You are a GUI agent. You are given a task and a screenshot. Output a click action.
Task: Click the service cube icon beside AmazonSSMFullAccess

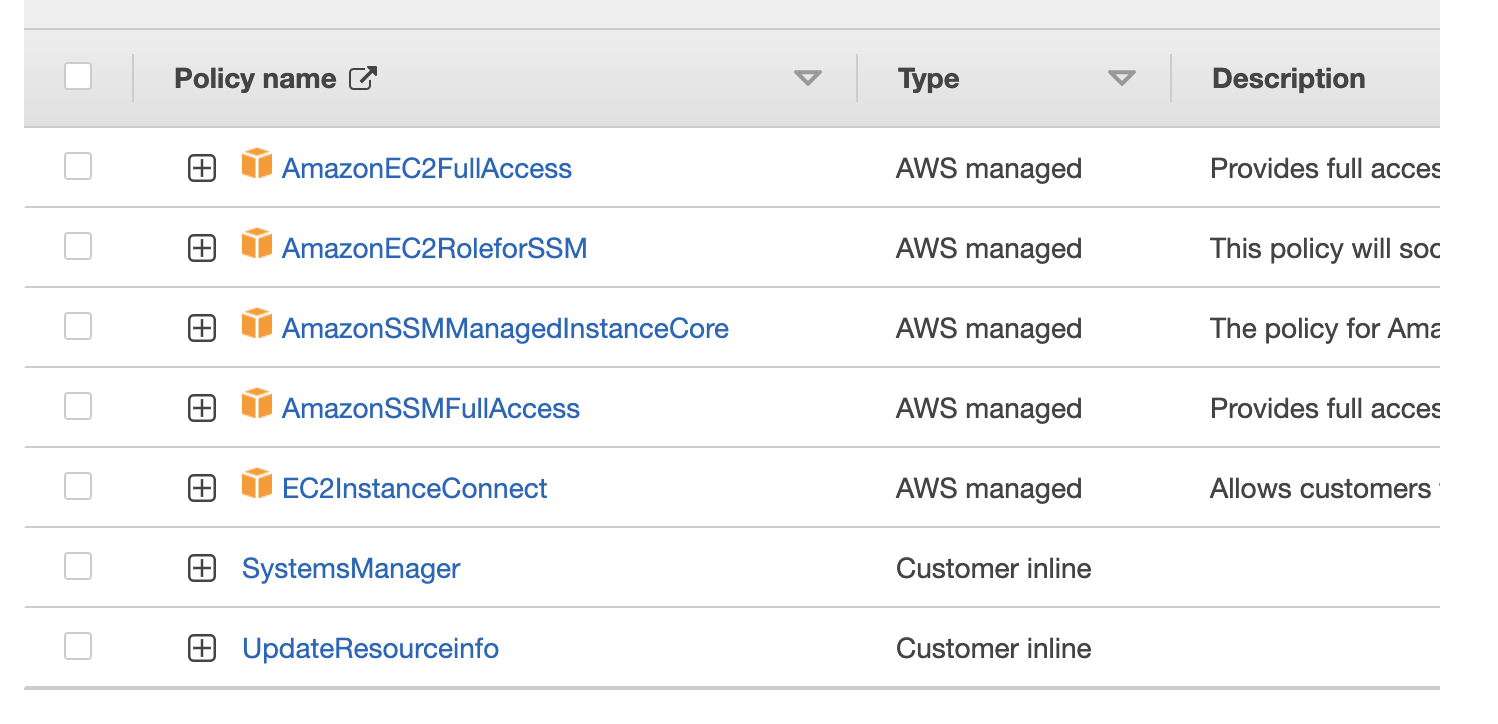[257, 407]
